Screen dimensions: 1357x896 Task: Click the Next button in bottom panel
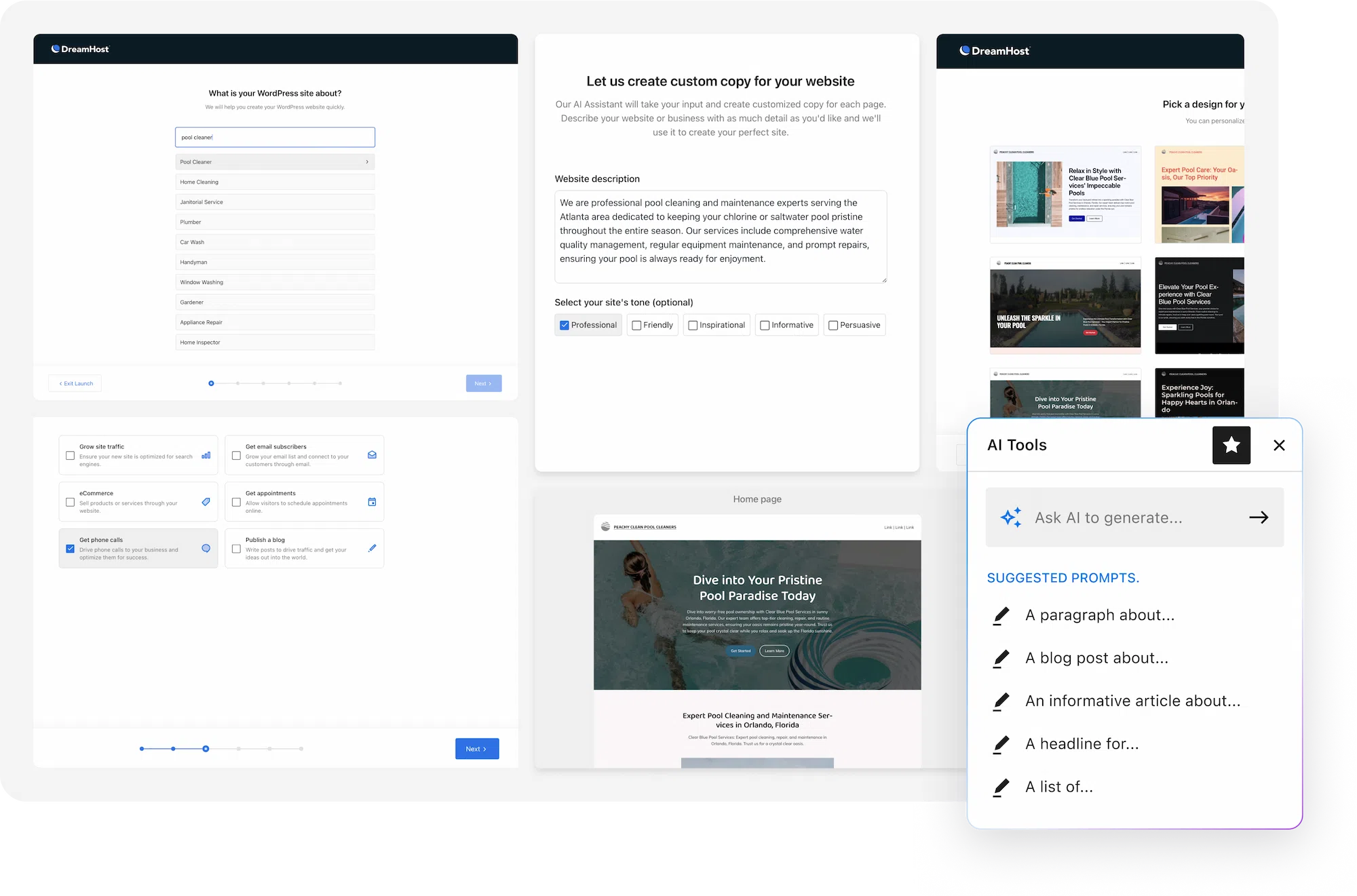477,748
